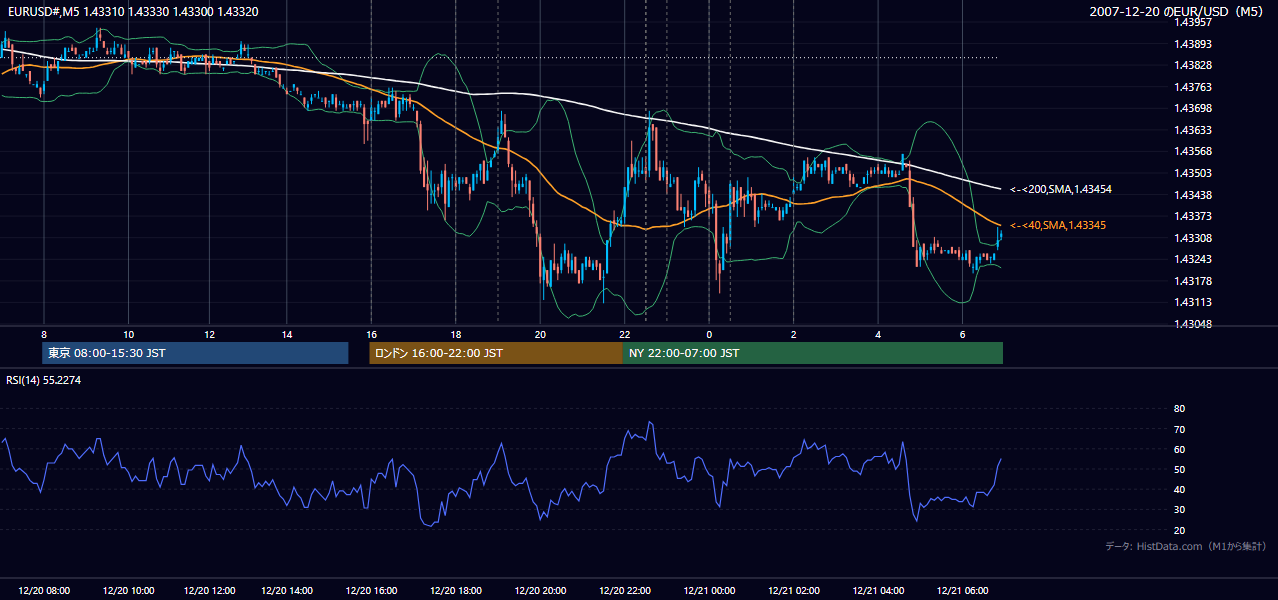Click price axis label 1.43568
Viewport: 1278px width, 600px height.
click(x=1192, y=152)
